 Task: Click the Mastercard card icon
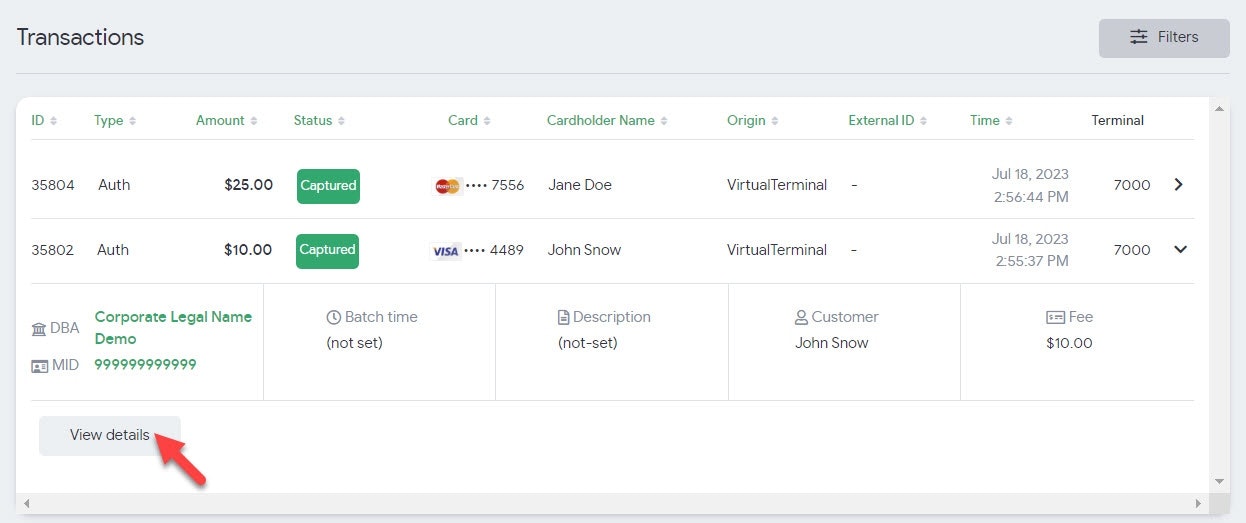447,186
